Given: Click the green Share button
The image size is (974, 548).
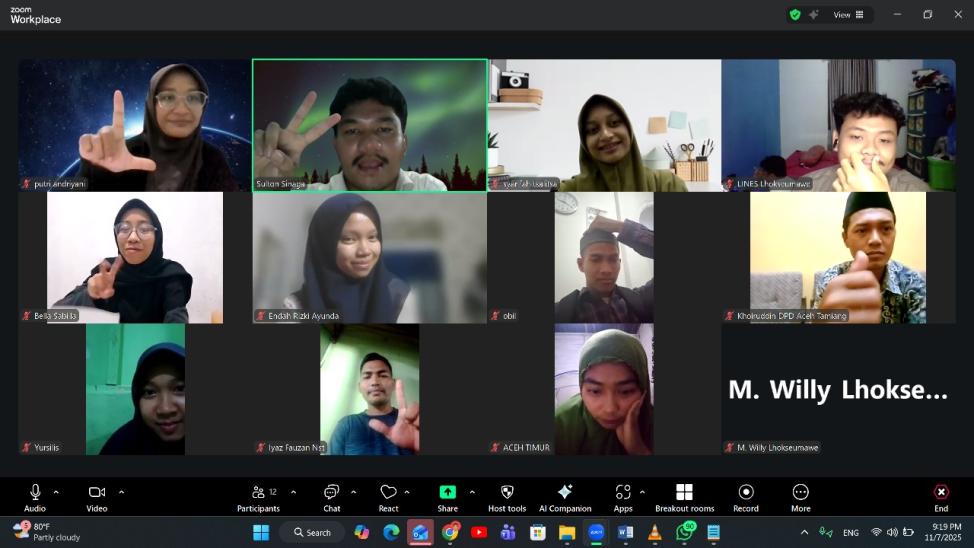Looking at the screenshot, I should (447, 492).
